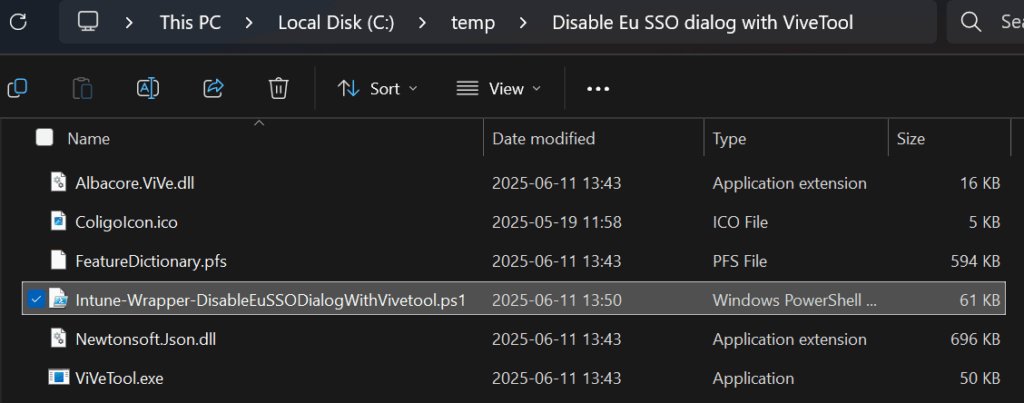Image resolution: width=1024 pixels, height=403 pixels.
Task: Click the Delete trash can icon
Action: pos(279,88)
